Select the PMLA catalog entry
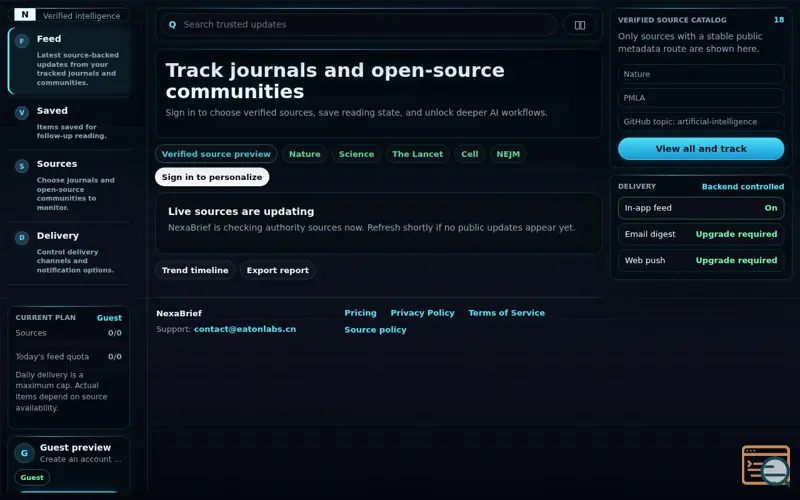The width and height of the screenshot is (800, 500). click(701, 98)
